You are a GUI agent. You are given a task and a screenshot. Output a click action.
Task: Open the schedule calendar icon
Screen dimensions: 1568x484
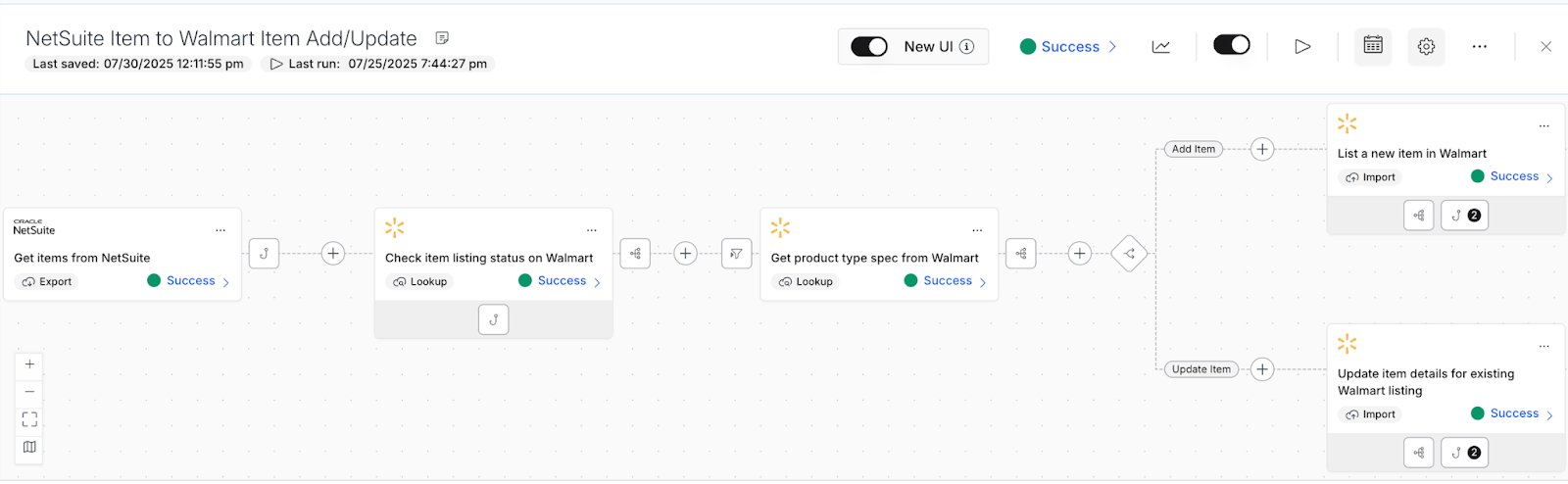coord(1373,46)
